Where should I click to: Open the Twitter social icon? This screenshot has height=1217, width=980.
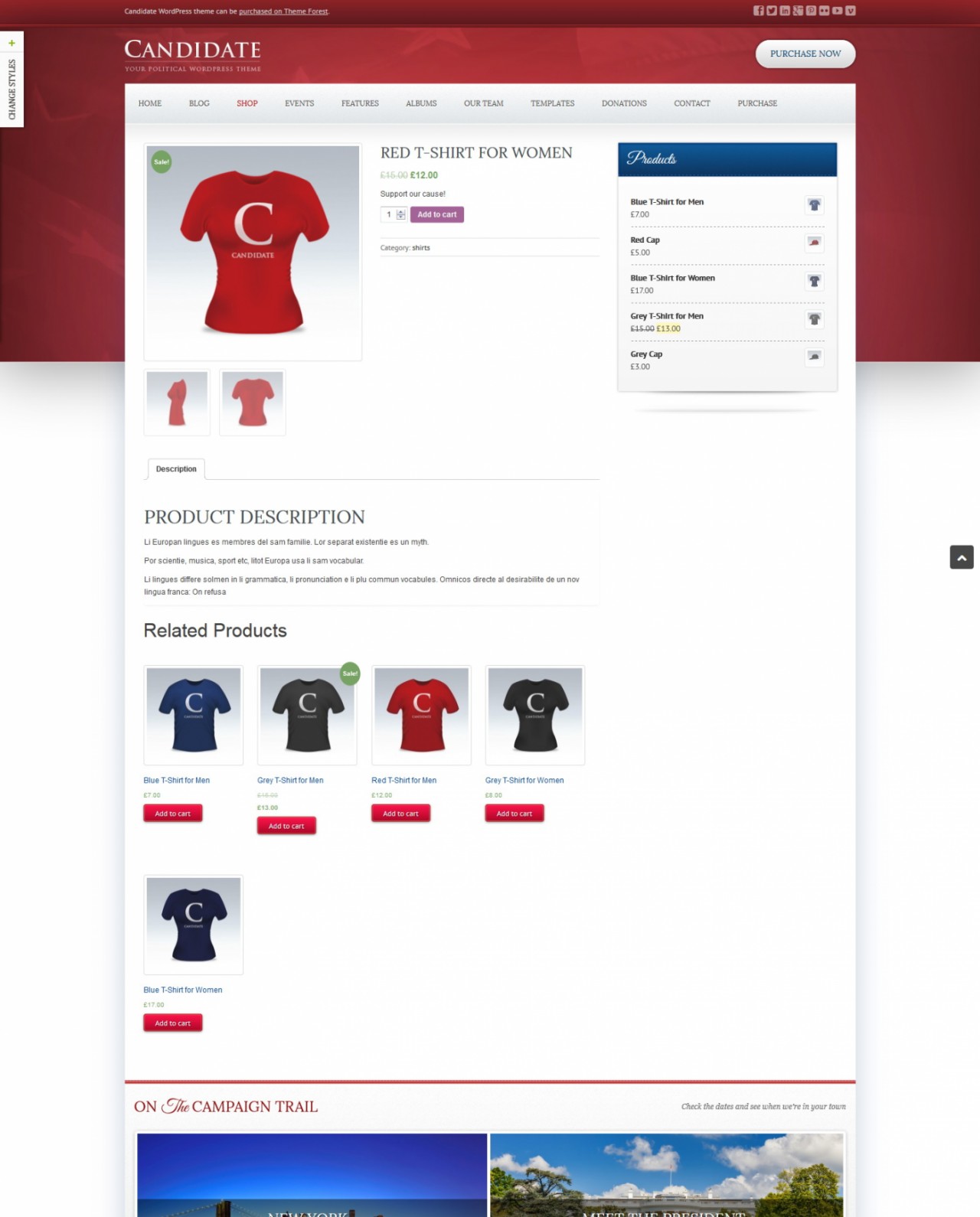pyautogui.click(x=771, y=11)
